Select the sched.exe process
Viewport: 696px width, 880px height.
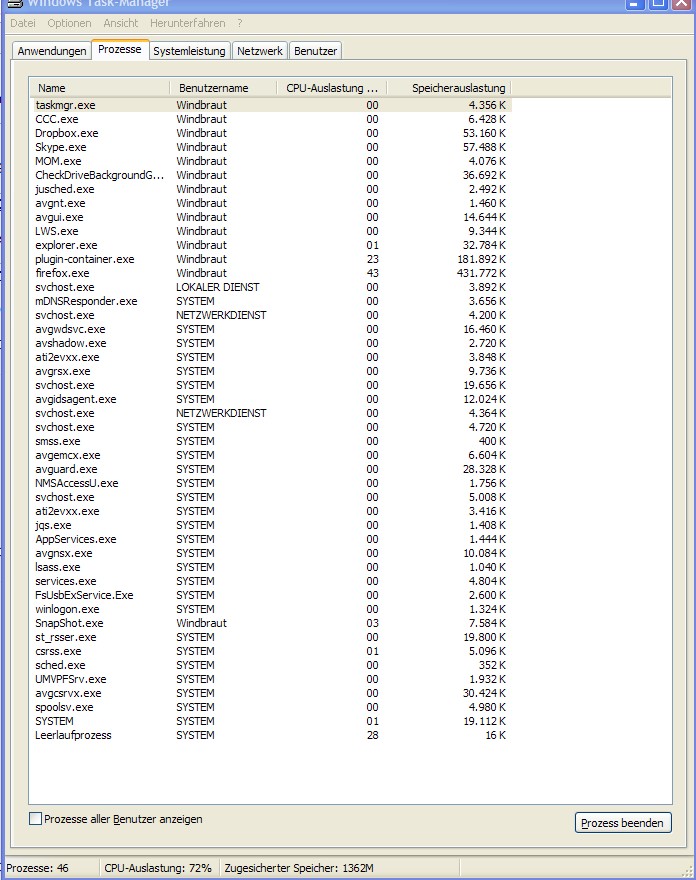pos(271,666)
